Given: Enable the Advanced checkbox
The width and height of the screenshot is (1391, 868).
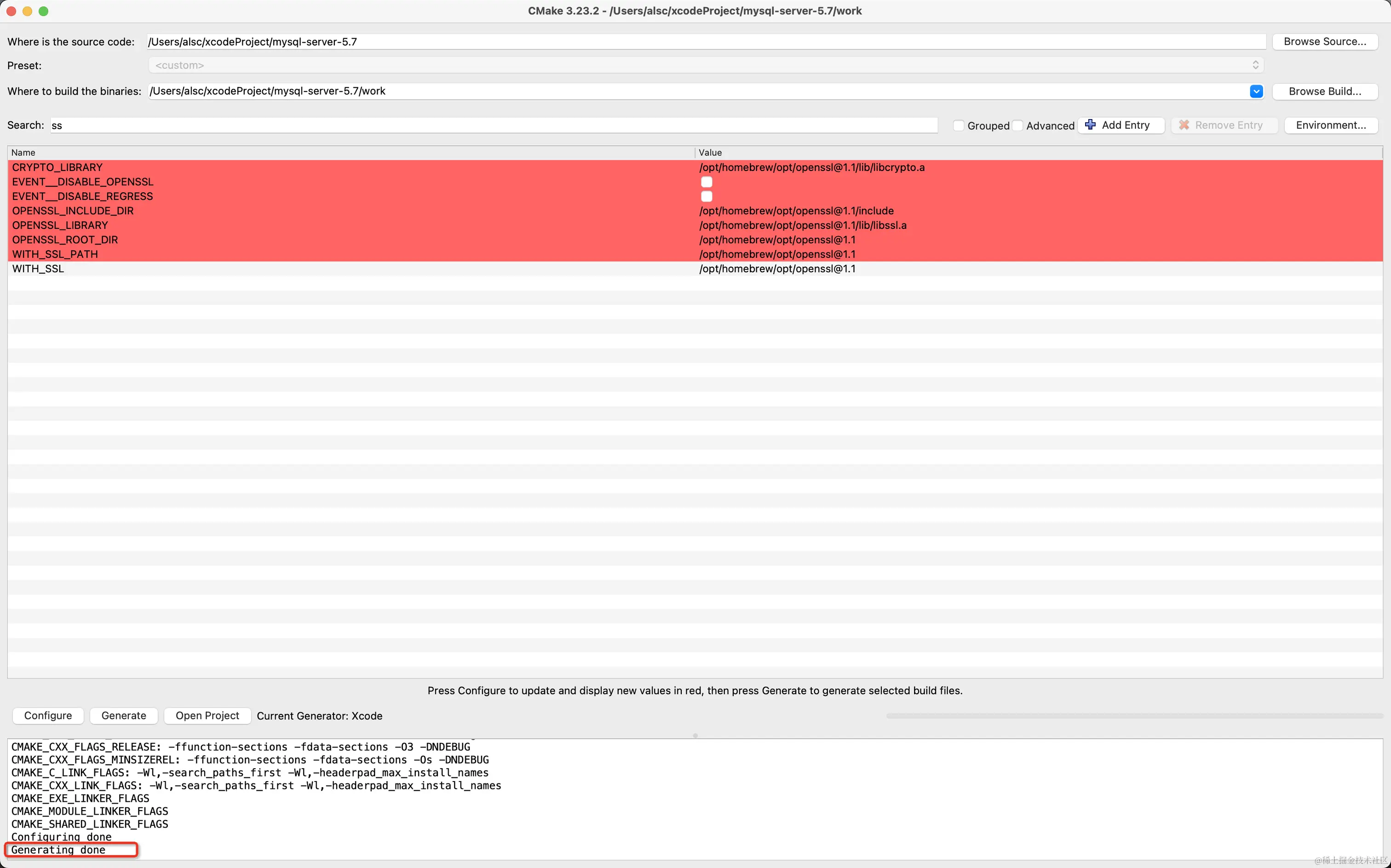Looking at the screenshot, I should point(1017,125).
